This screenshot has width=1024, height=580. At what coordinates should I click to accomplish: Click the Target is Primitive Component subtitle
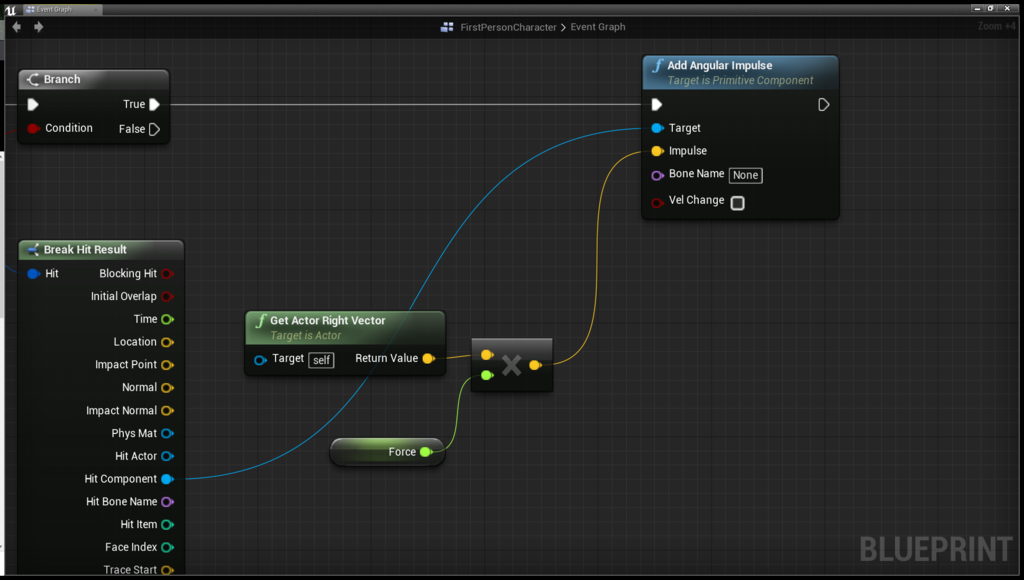[x=740, y=80]
